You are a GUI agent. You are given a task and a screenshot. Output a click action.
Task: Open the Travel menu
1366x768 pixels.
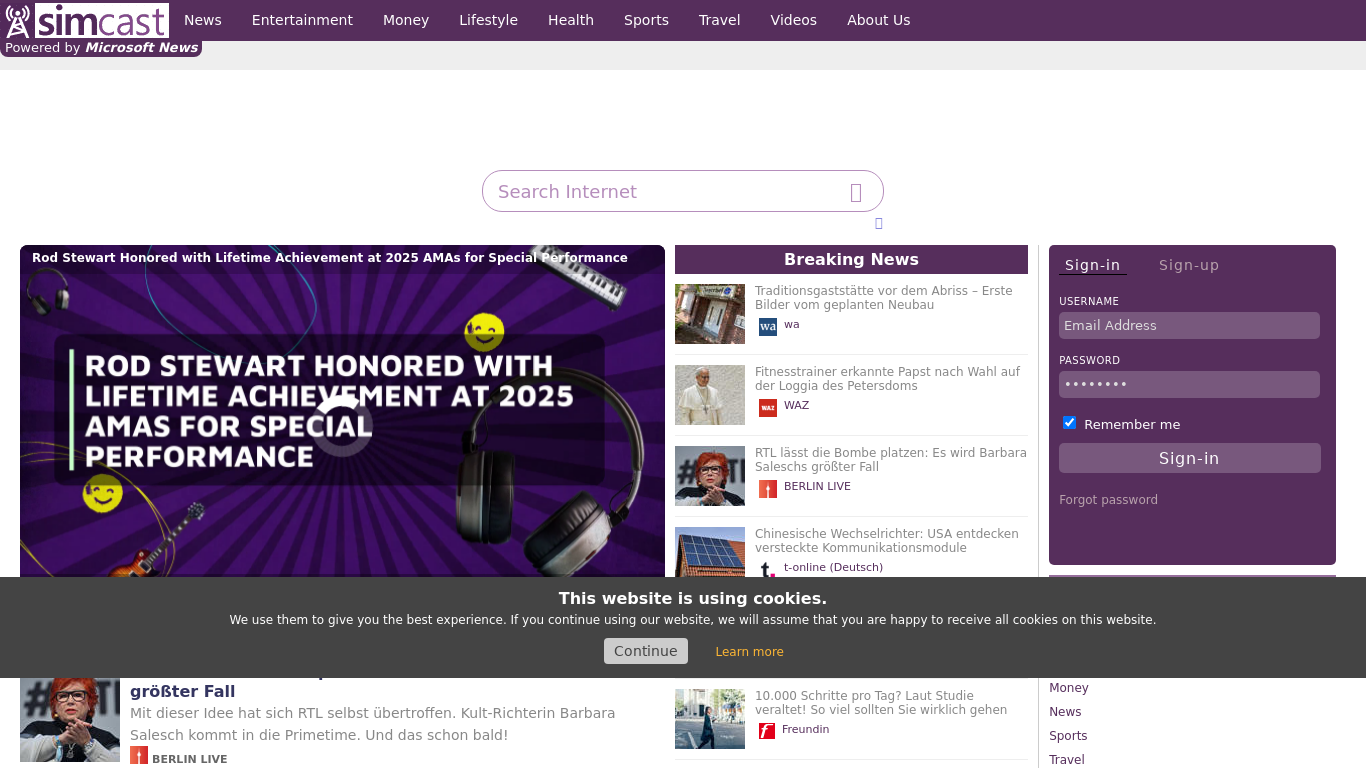pyautogui.click(x=720, y=20)
